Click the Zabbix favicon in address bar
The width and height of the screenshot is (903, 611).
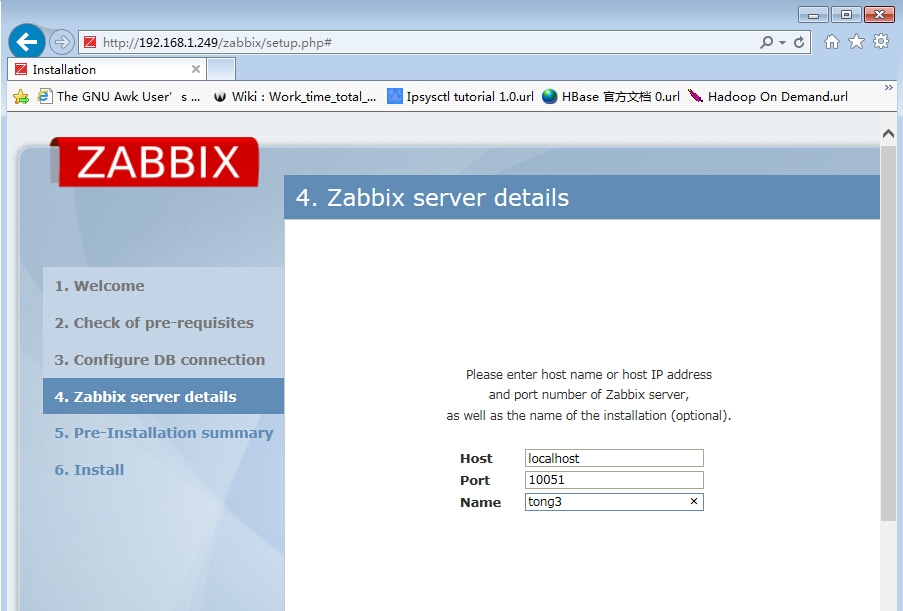click(90, 42)
